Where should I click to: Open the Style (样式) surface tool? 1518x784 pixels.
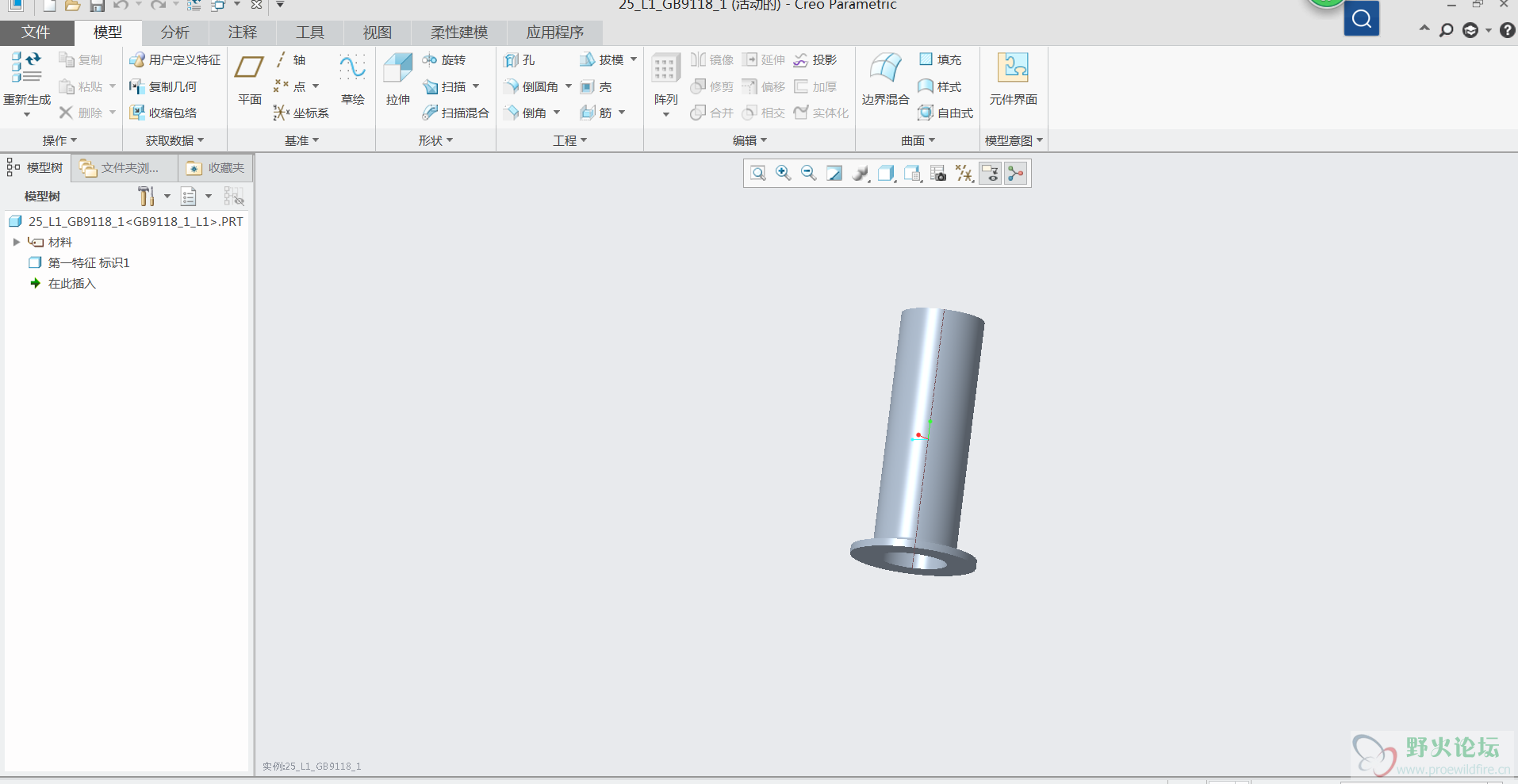(940, 86)
